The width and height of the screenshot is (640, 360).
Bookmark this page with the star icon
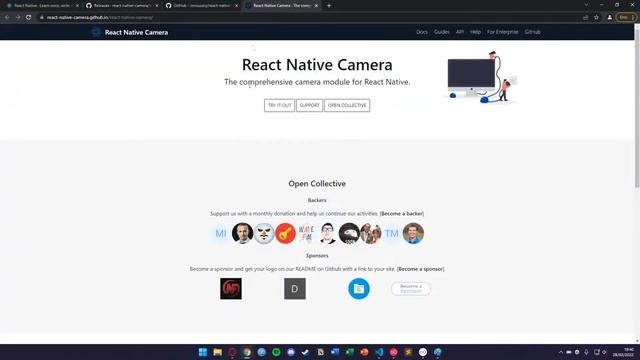click(596, 18)
